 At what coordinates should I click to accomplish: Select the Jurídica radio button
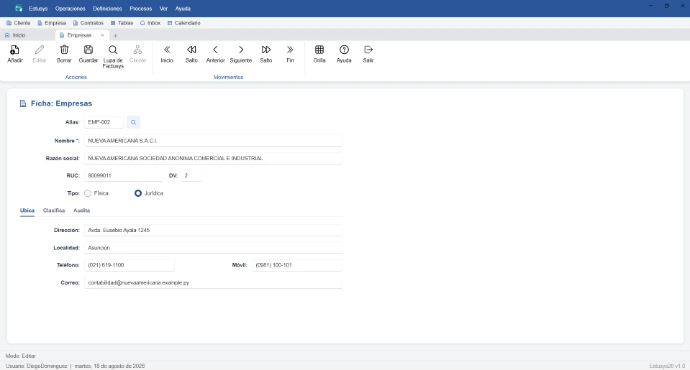(138, 193)
